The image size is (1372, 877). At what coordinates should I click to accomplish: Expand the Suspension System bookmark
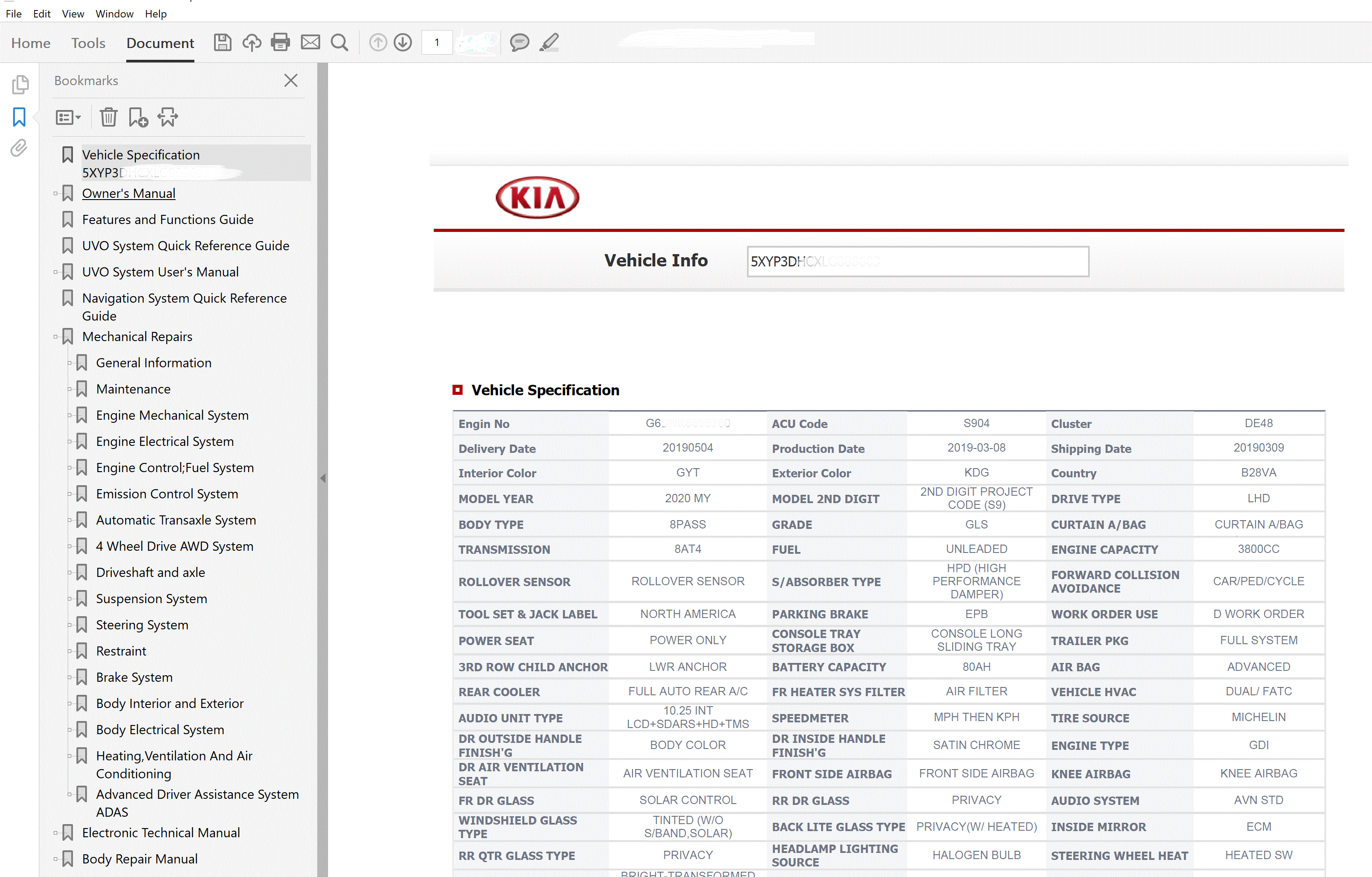pos(70,600)
